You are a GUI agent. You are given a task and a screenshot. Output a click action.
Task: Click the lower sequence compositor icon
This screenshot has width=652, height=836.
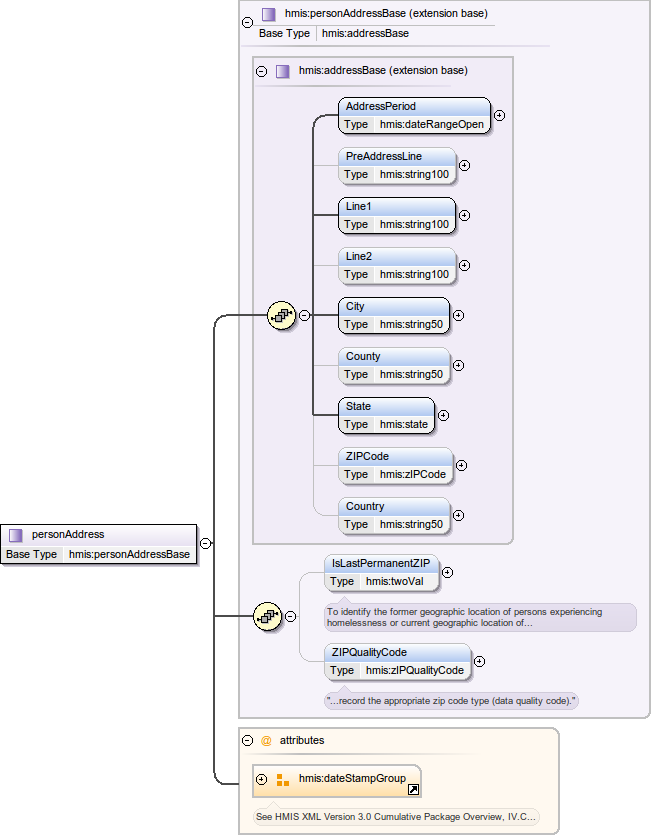(x=267, y=616)
